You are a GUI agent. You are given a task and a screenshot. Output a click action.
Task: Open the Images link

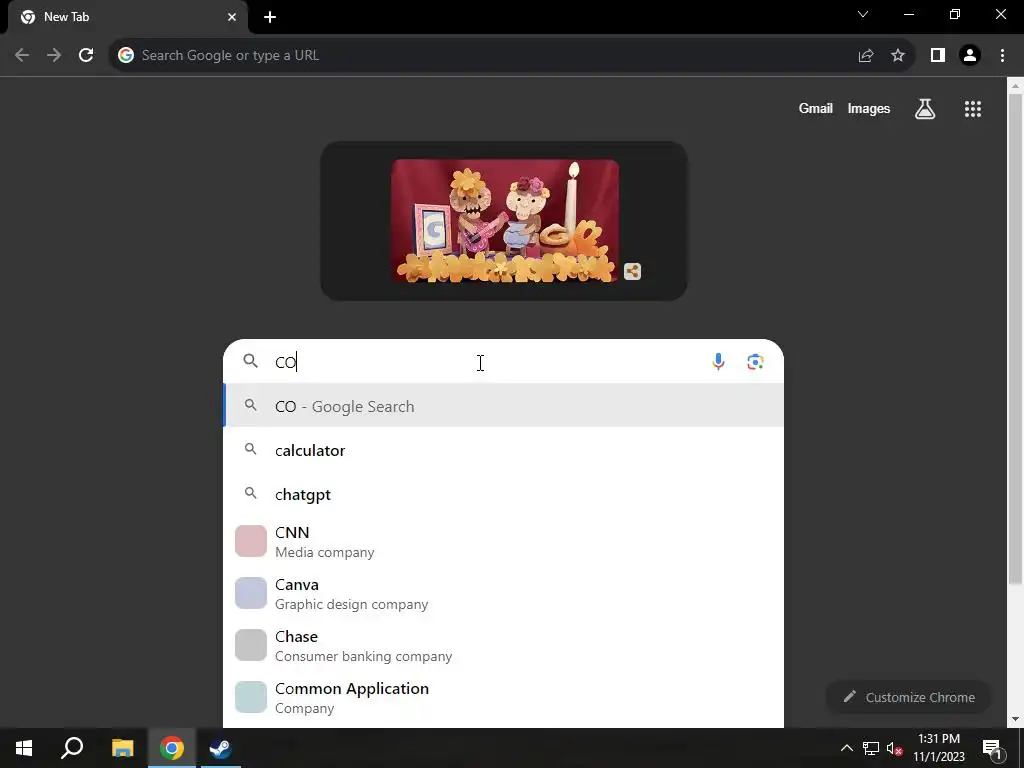(869, 108)
